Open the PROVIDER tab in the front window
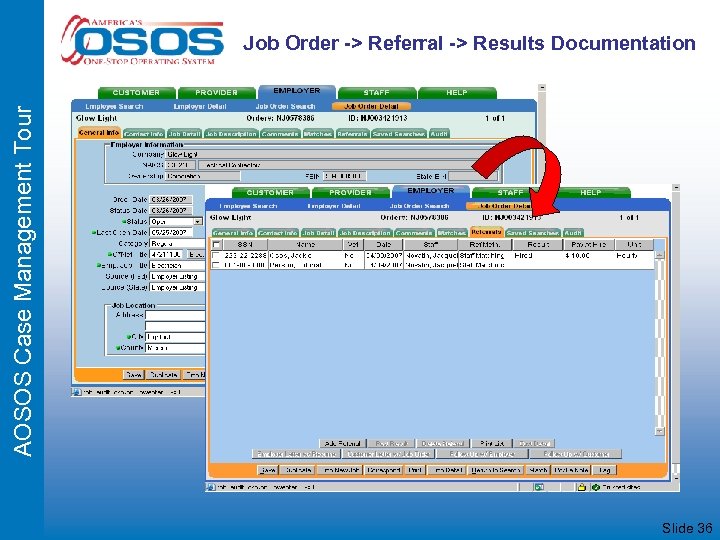The image size is (720, 540). [x=350, y=192]
